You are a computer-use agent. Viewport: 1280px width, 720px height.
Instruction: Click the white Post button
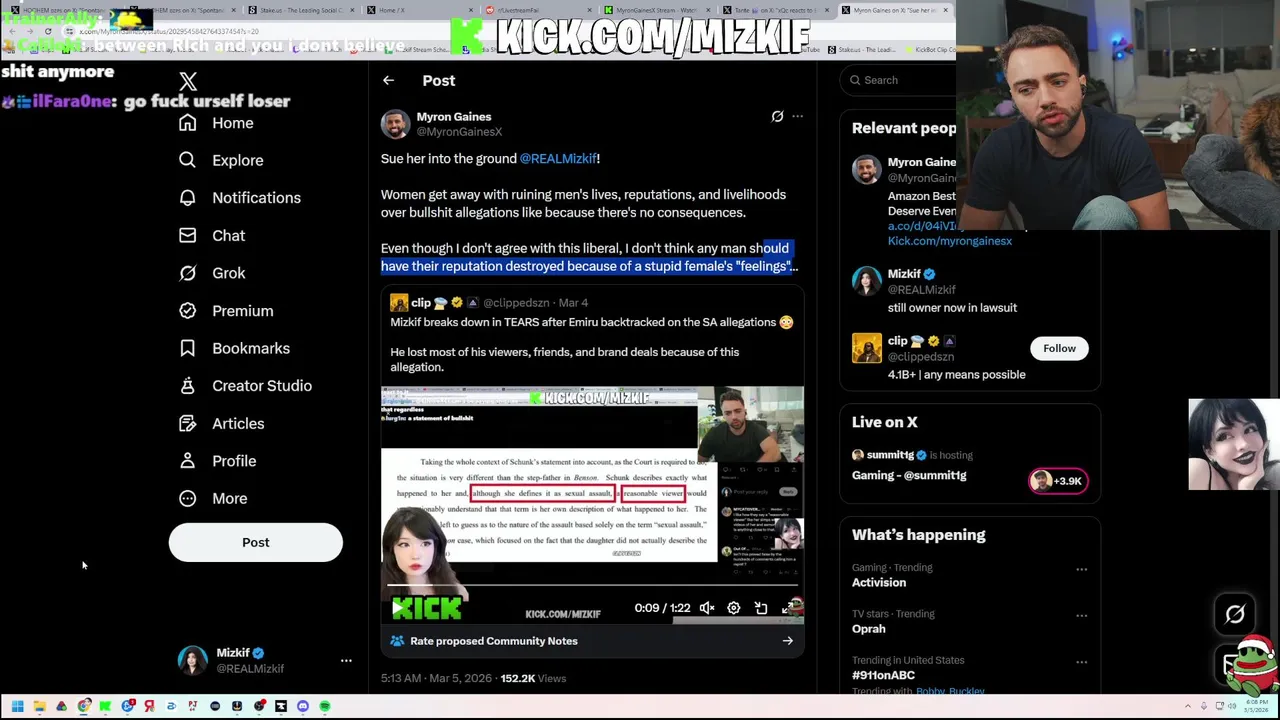tap(255, 542)
